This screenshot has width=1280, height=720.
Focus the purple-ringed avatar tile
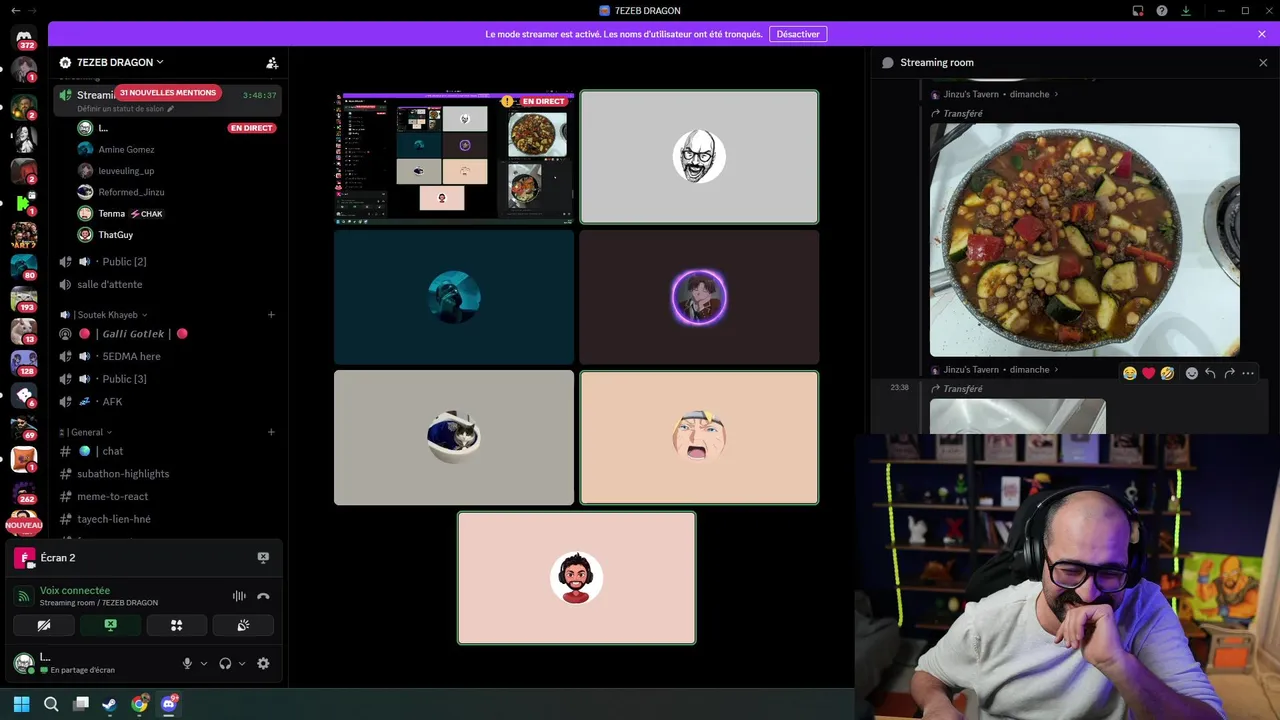(x=699, y=297)
